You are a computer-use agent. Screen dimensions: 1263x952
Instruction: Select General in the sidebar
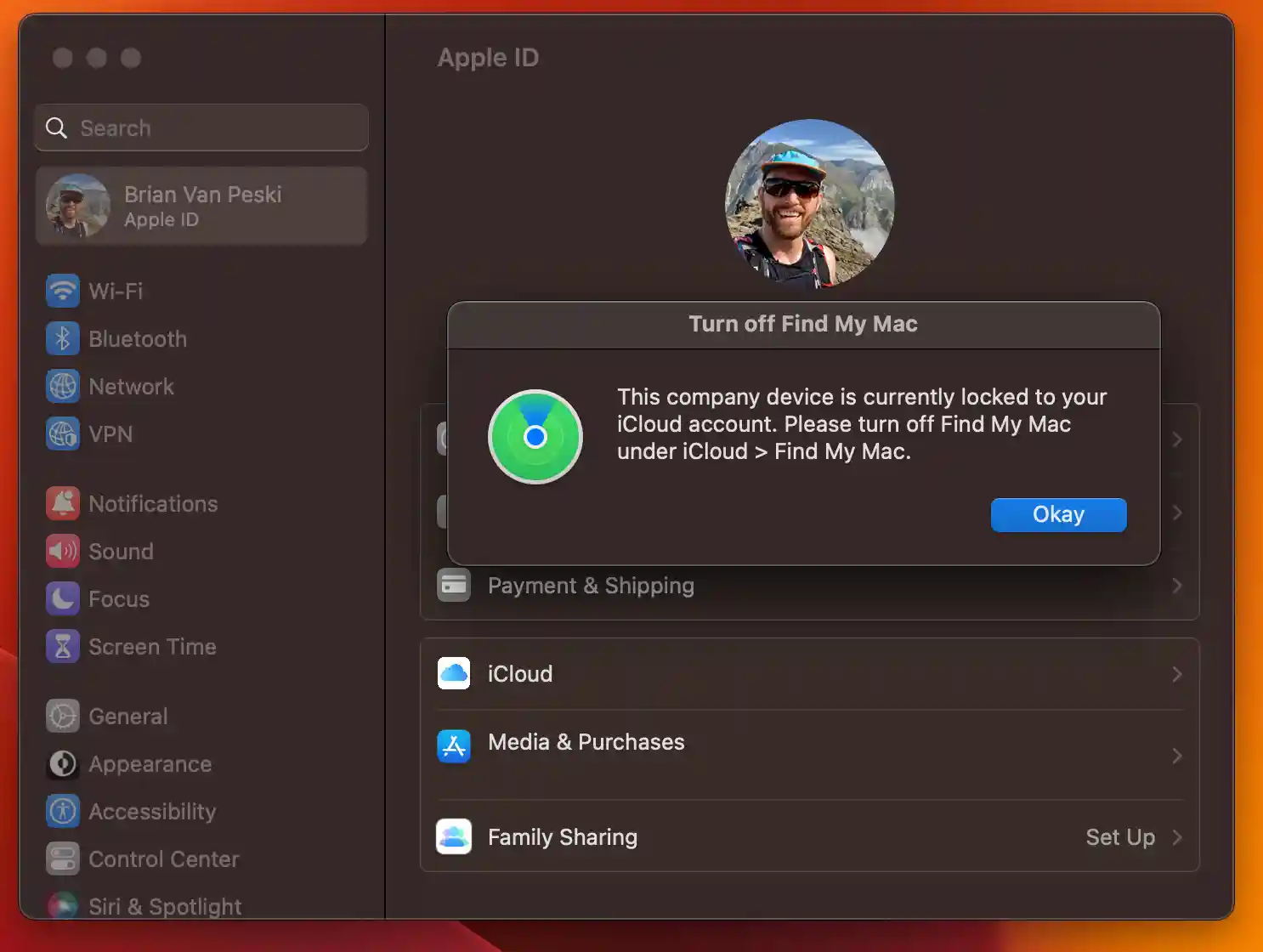coord(127,717)
